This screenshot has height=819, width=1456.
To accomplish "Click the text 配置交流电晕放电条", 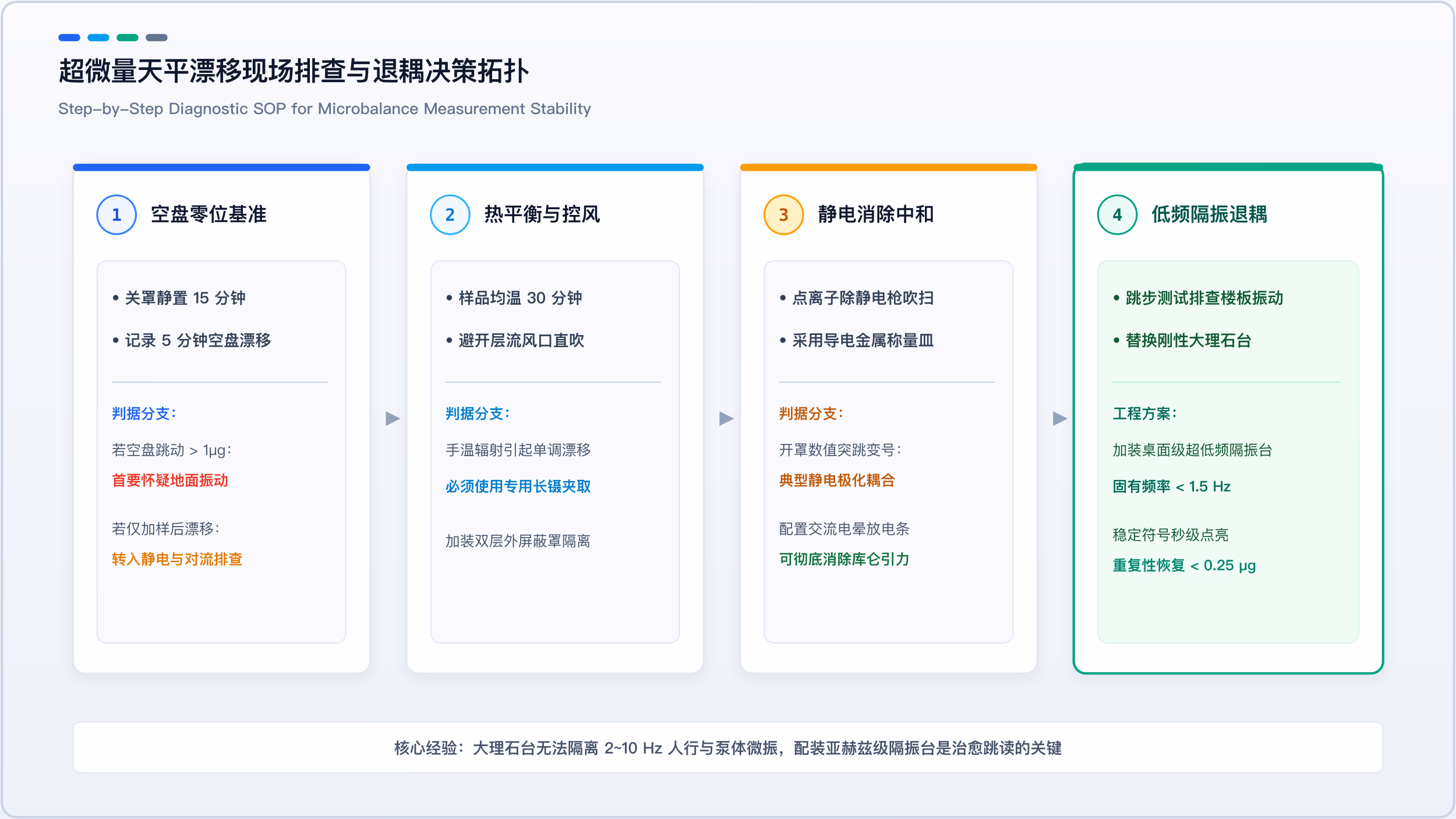I will (844, 529).
